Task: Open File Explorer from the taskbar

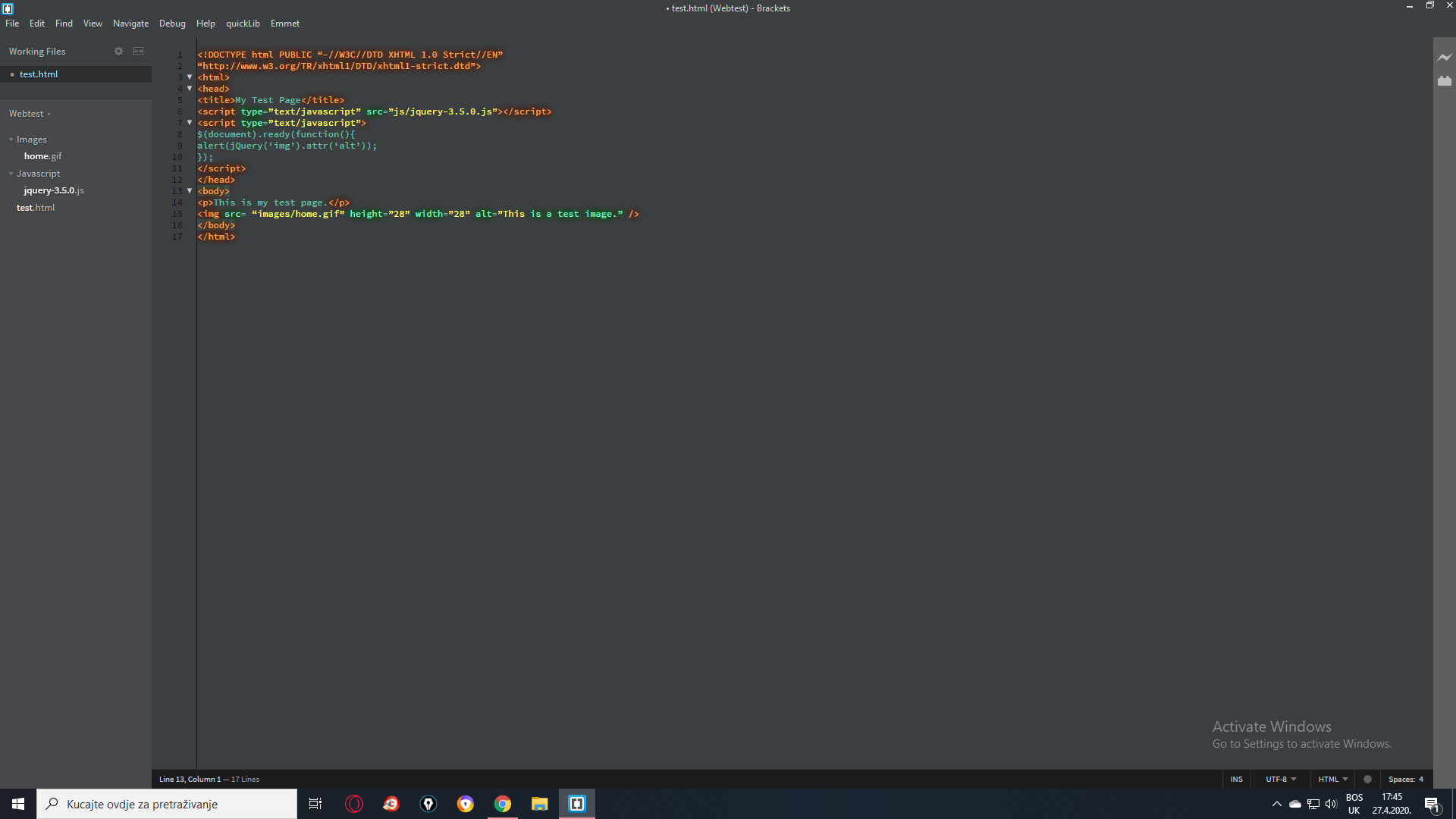Action: (539, 804)
